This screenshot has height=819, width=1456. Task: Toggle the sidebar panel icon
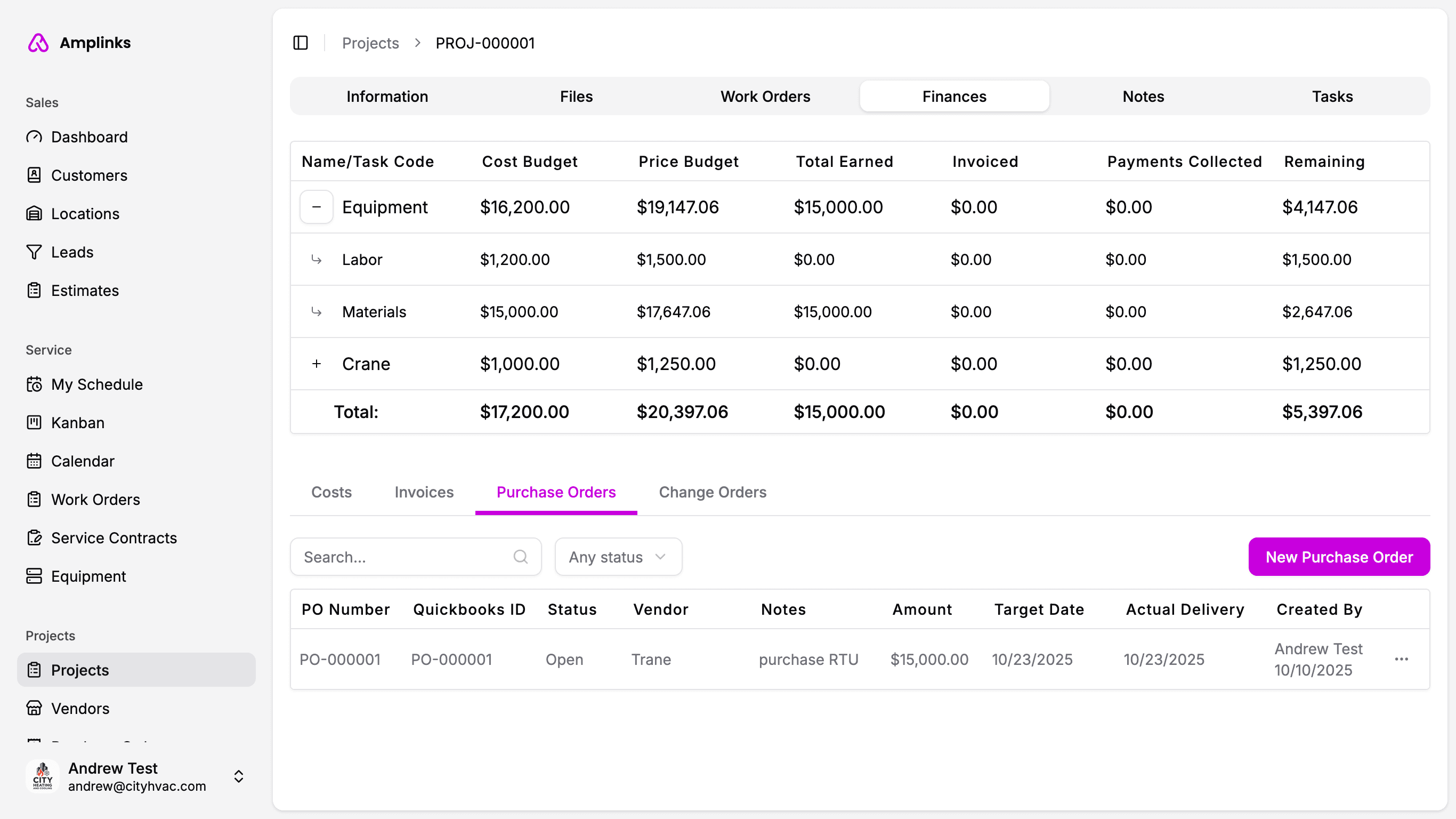click(300, 43)
